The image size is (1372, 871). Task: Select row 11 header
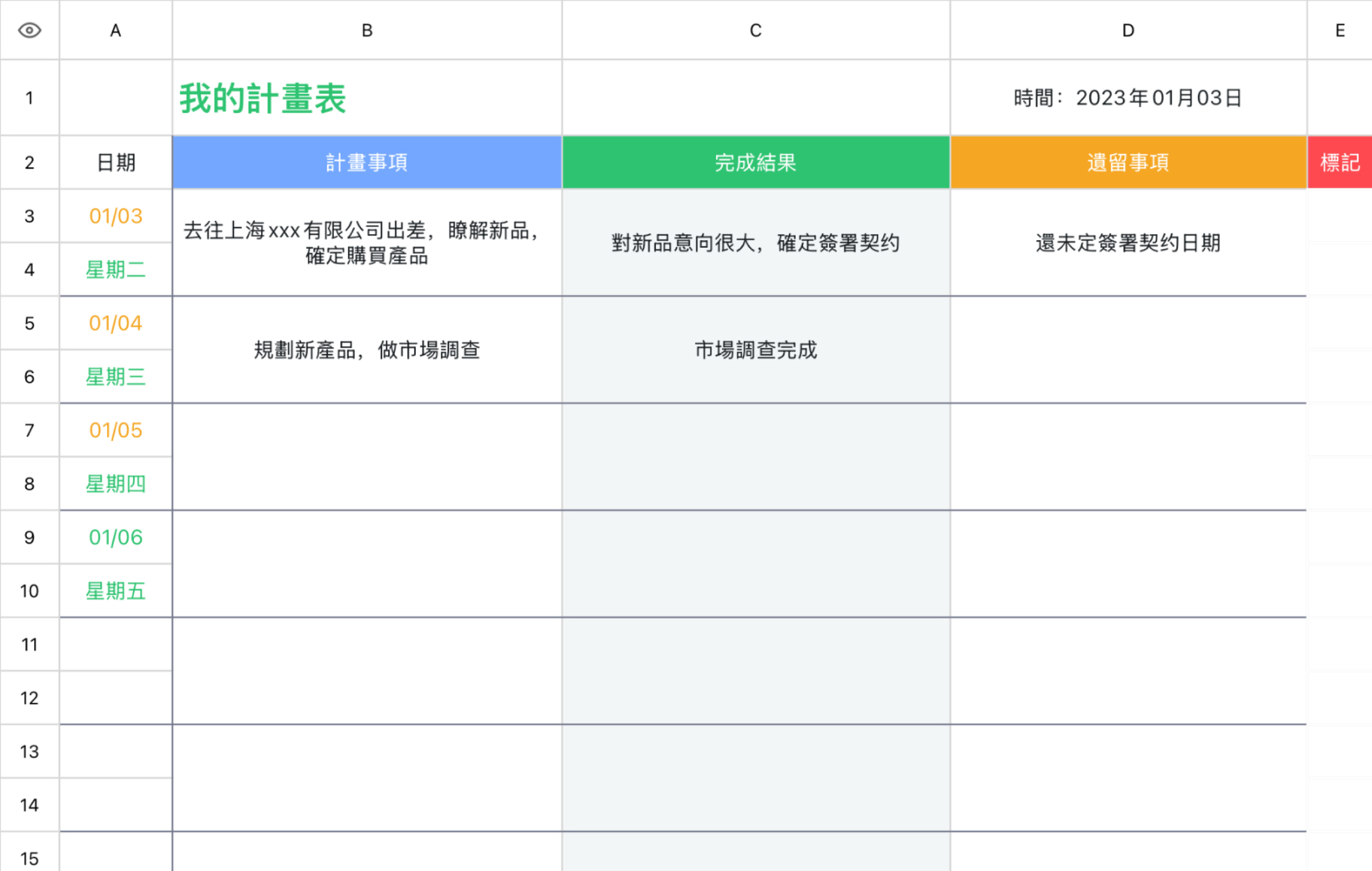(x=29, y=644)
